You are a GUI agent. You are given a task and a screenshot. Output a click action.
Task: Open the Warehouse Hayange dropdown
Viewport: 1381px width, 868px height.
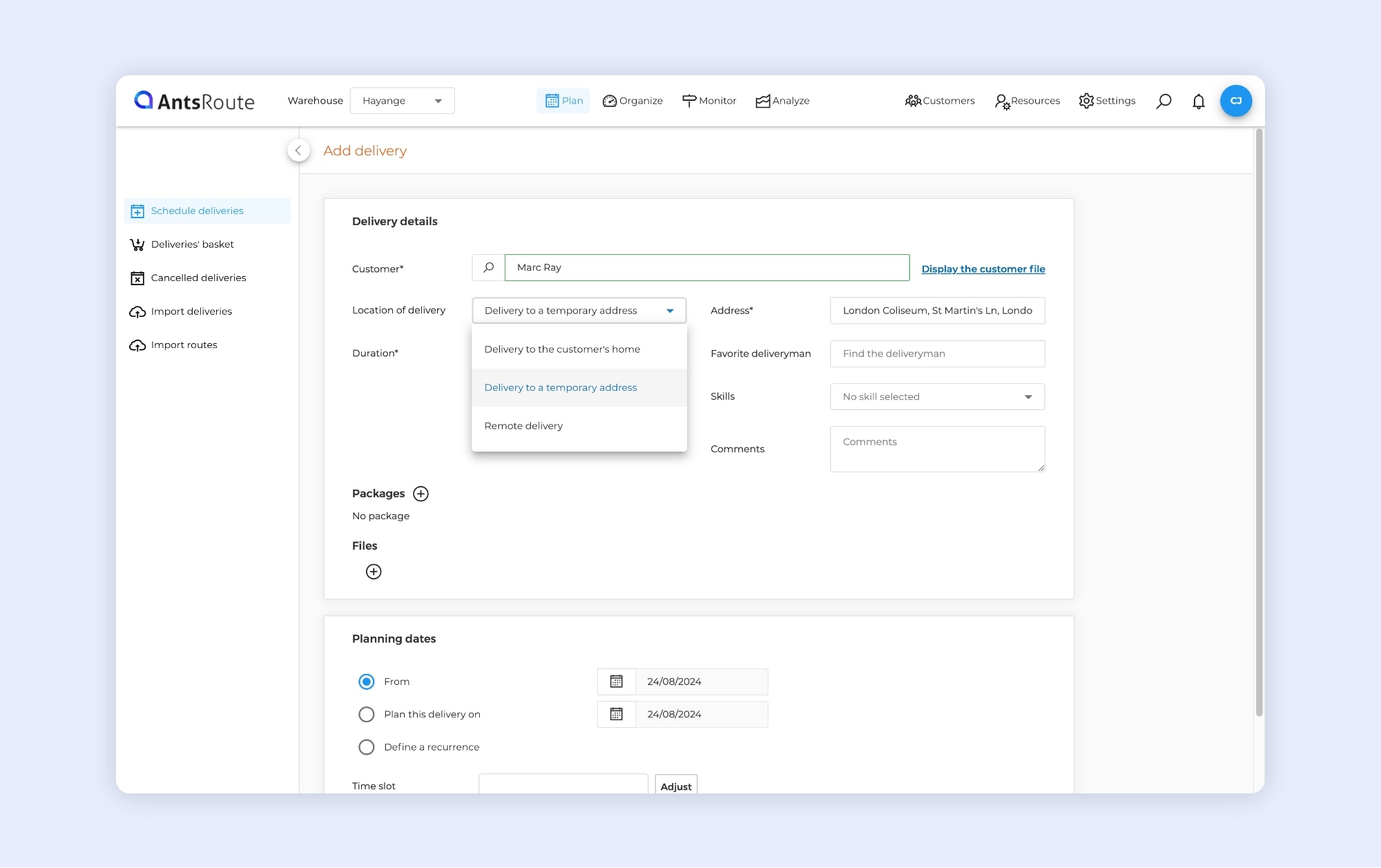(x=402, y=101)
